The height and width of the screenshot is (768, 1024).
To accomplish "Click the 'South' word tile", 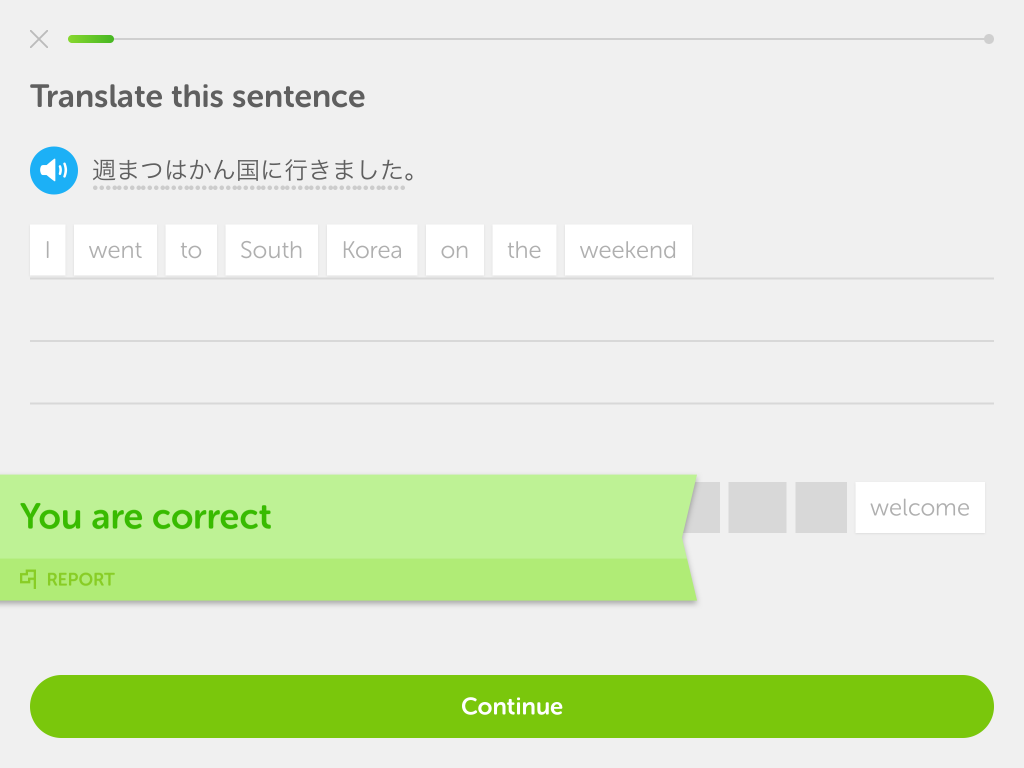I will tap(272, 250).
